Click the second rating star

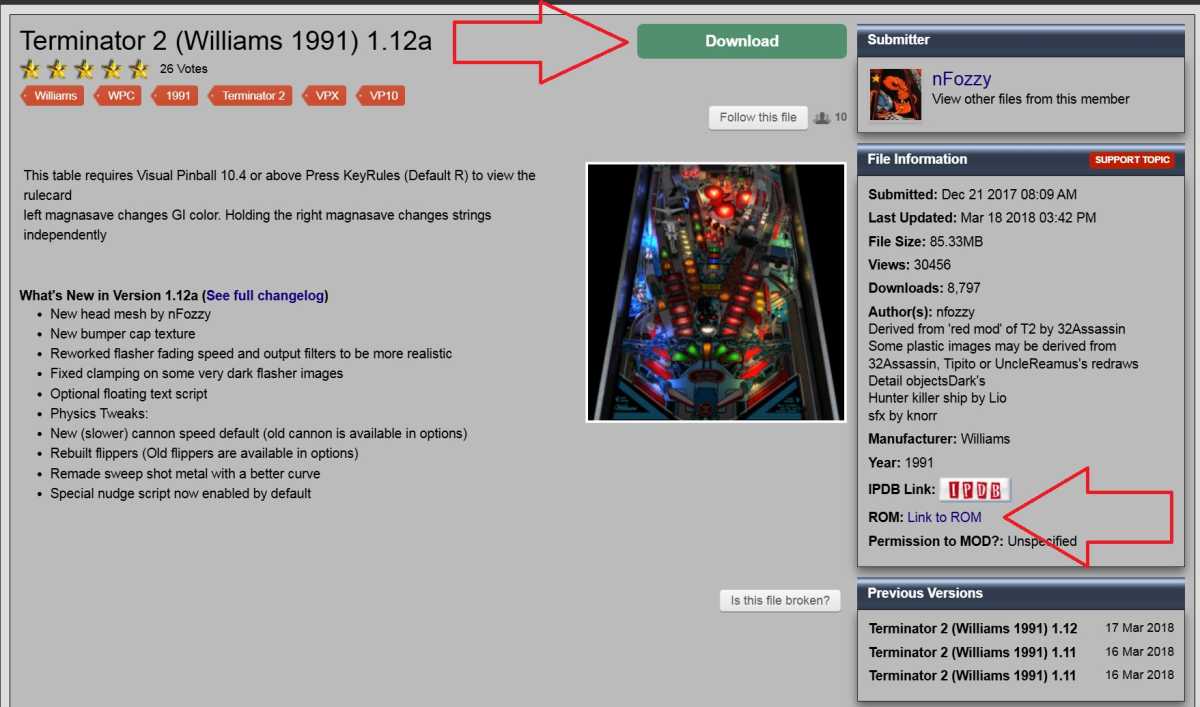tap(58, 69)
